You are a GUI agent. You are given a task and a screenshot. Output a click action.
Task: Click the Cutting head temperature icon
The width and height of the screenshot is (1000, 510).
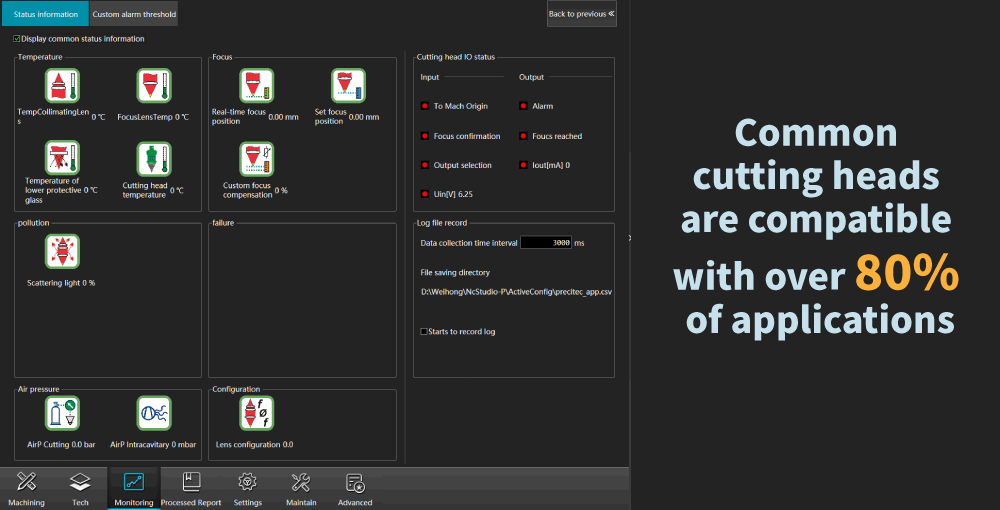coord(153,158)
